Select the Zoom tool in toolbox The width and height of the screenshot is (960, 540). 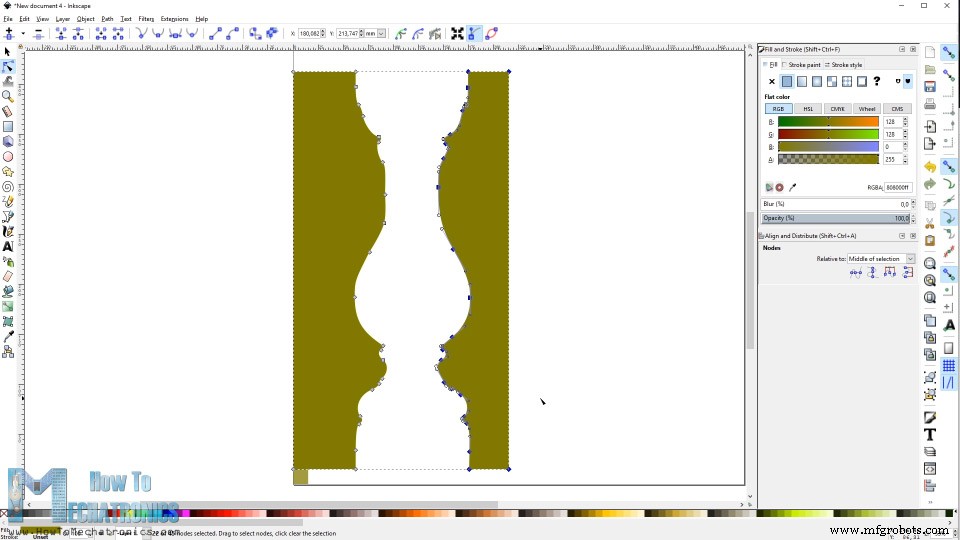point(8,97)
